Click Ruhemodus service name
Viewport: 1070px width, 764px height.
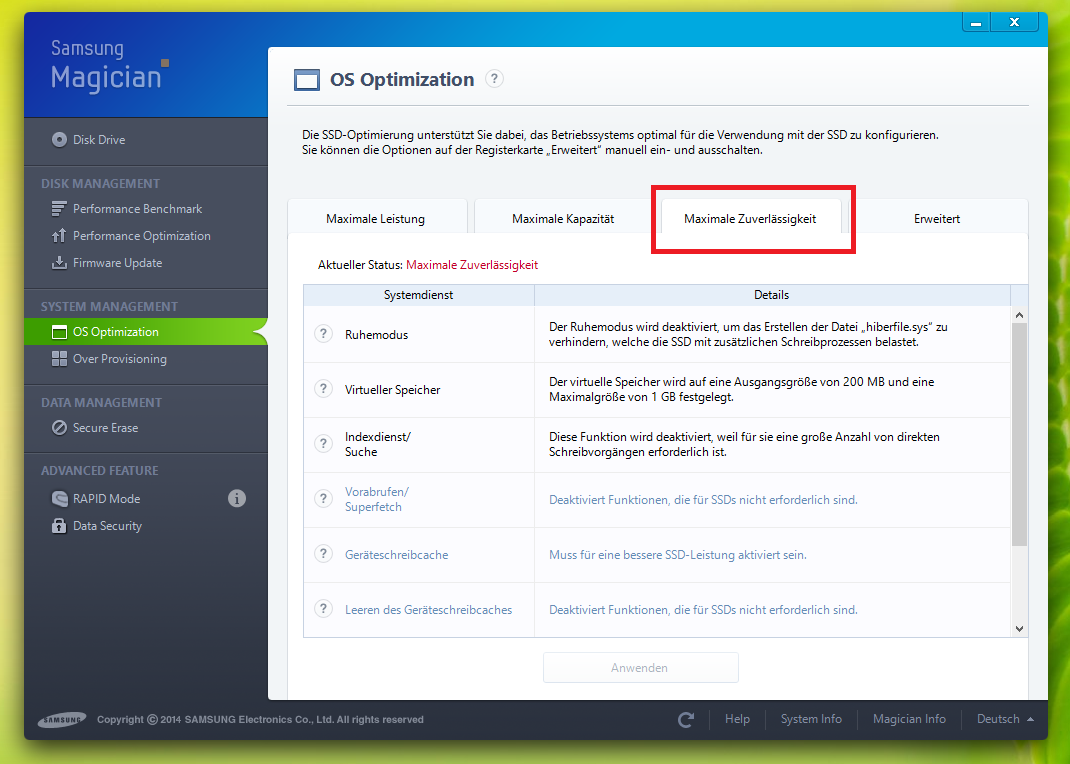[x=376, y=335]
